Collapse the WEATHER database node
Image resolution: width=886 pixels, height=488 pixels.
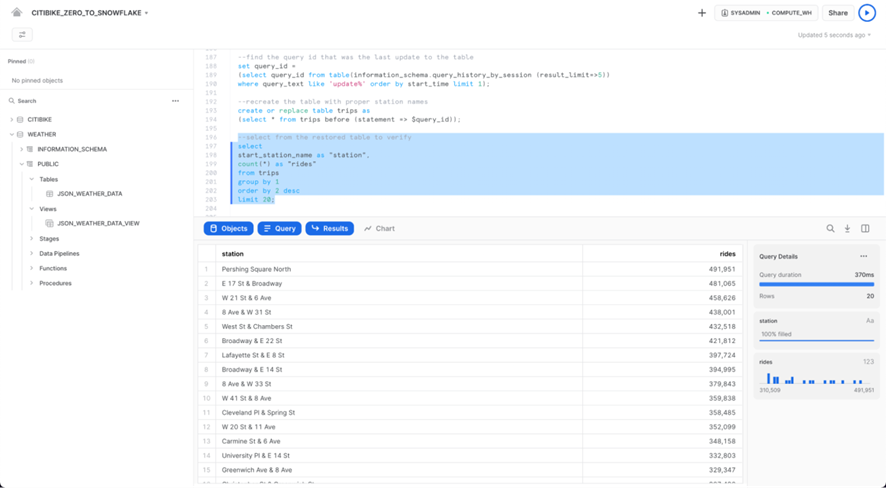[12, 134]
